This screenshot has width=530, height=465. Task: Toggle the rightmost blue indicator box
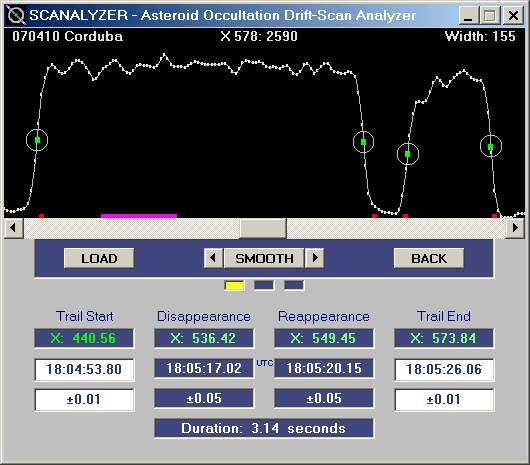coord(294,285)
